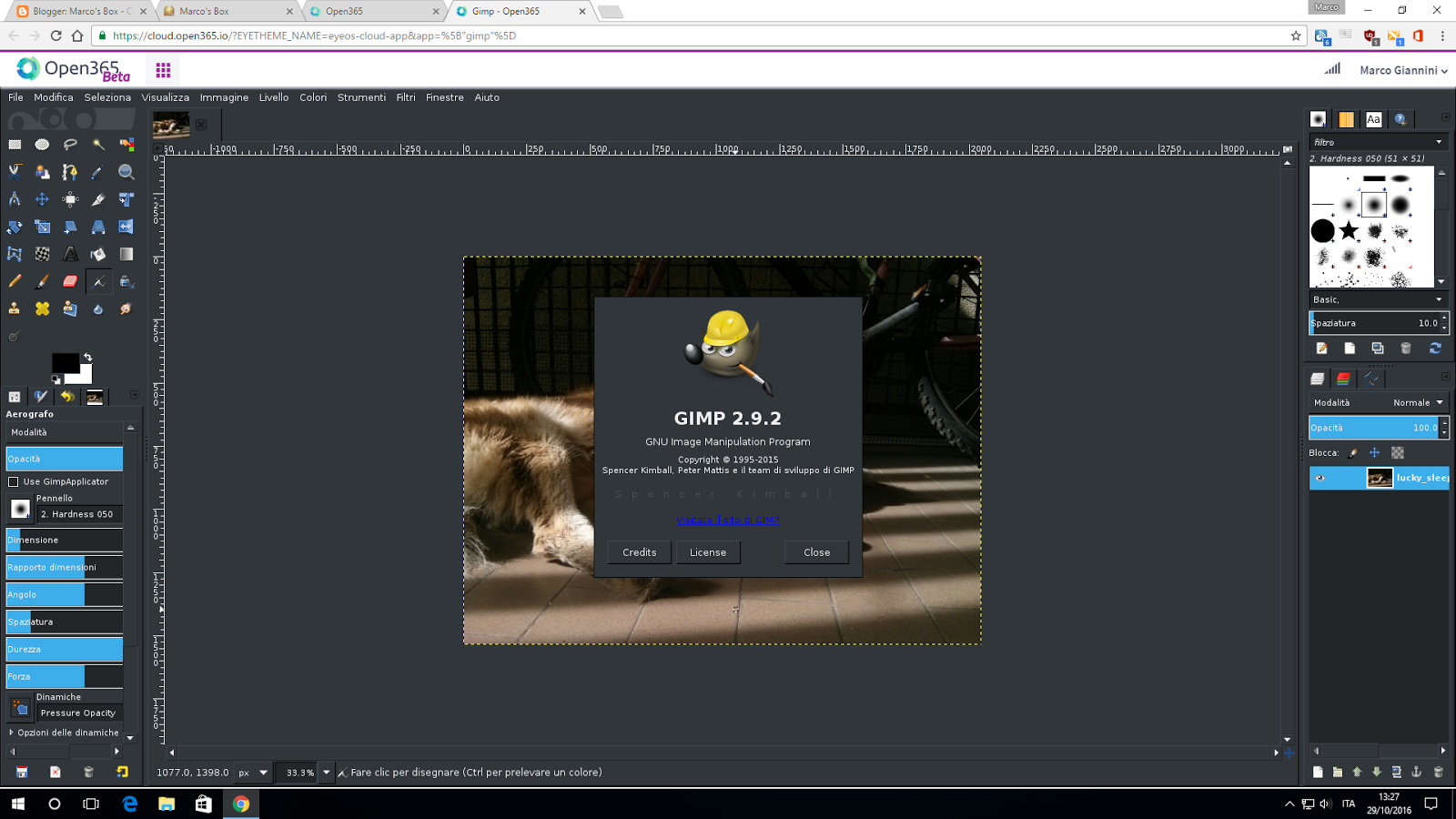Refresh the brushes list

[1435, 349]
